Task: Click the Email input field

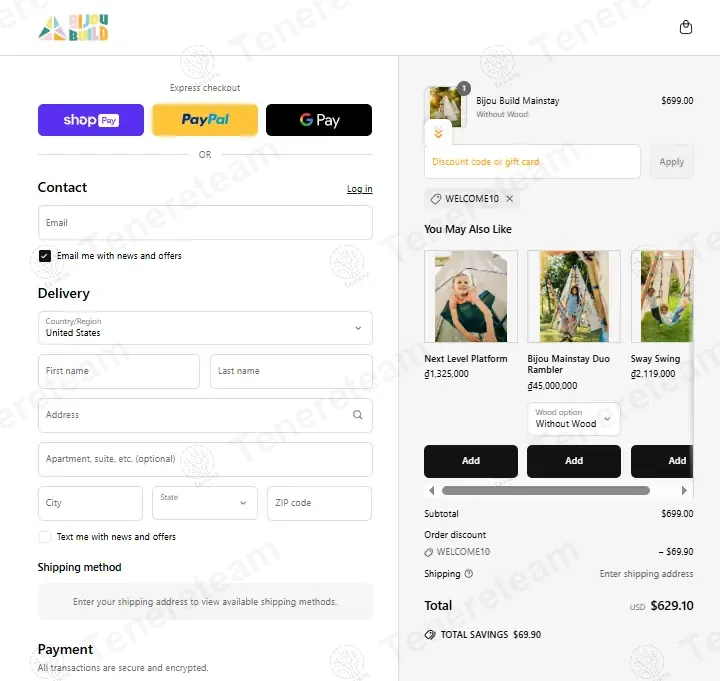Action: point(205,223)
